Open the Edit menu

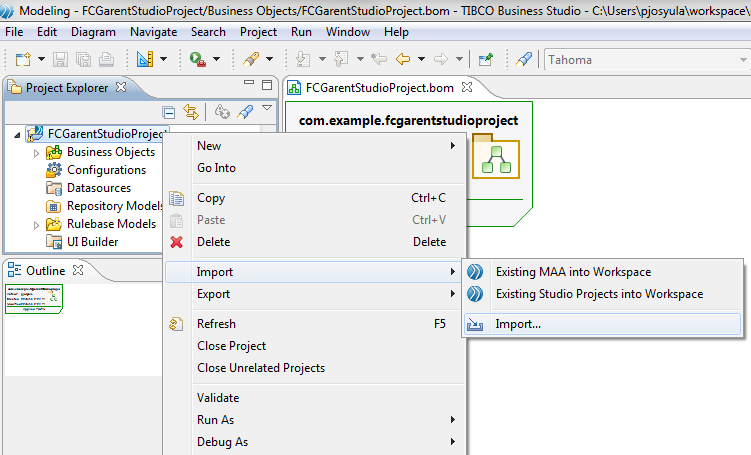tap(47, 32)
